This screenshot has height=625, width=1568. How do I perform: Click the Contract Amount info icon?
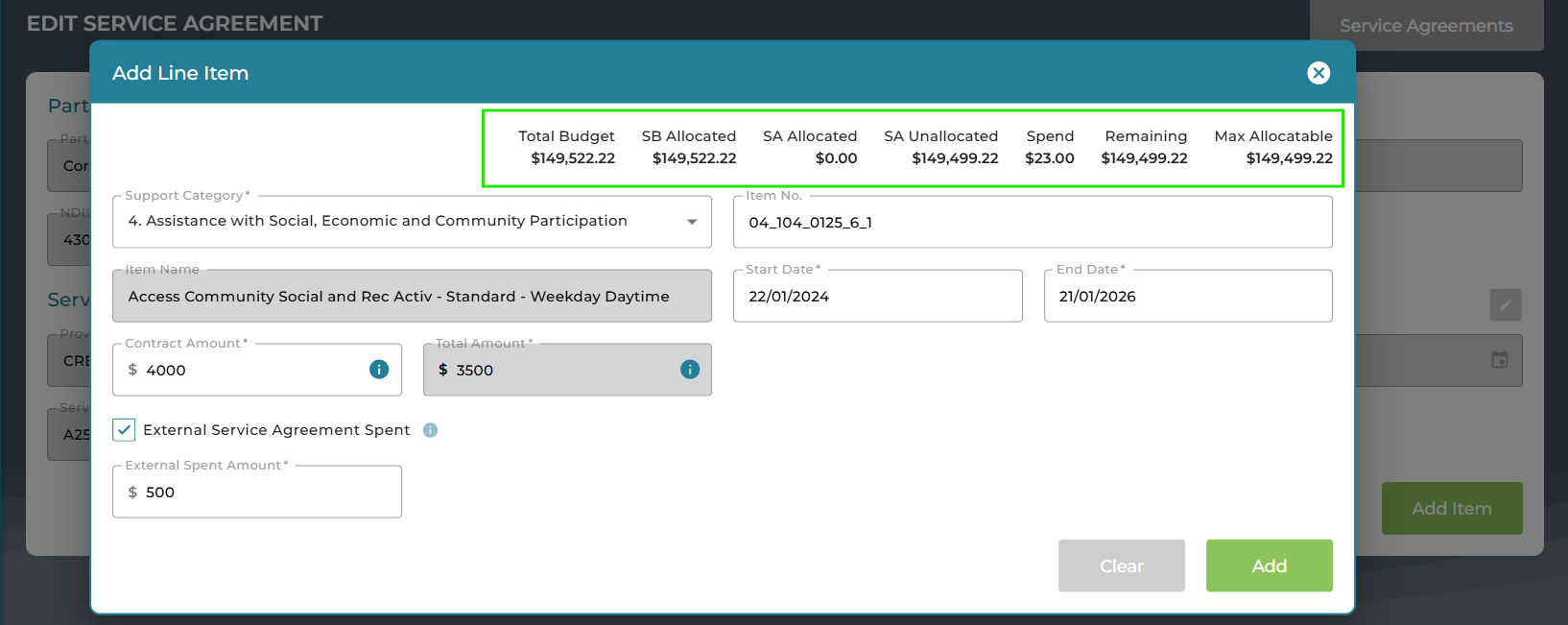tap(379, 370)
